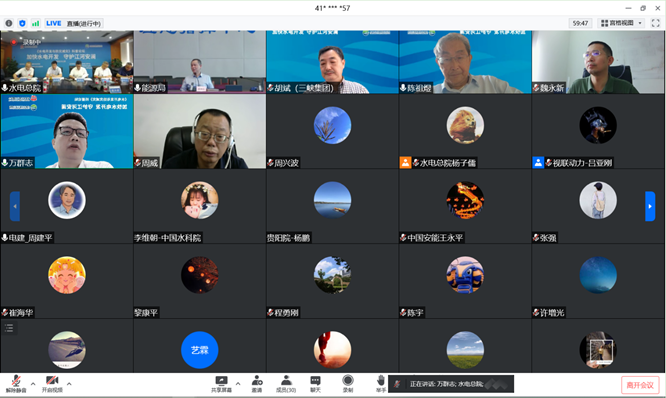Image resolution: width=666 pixels, height=398 pixels.
Task: Select 胡斌 (三峡集团) video tile
Action: (x=332, y=62)
